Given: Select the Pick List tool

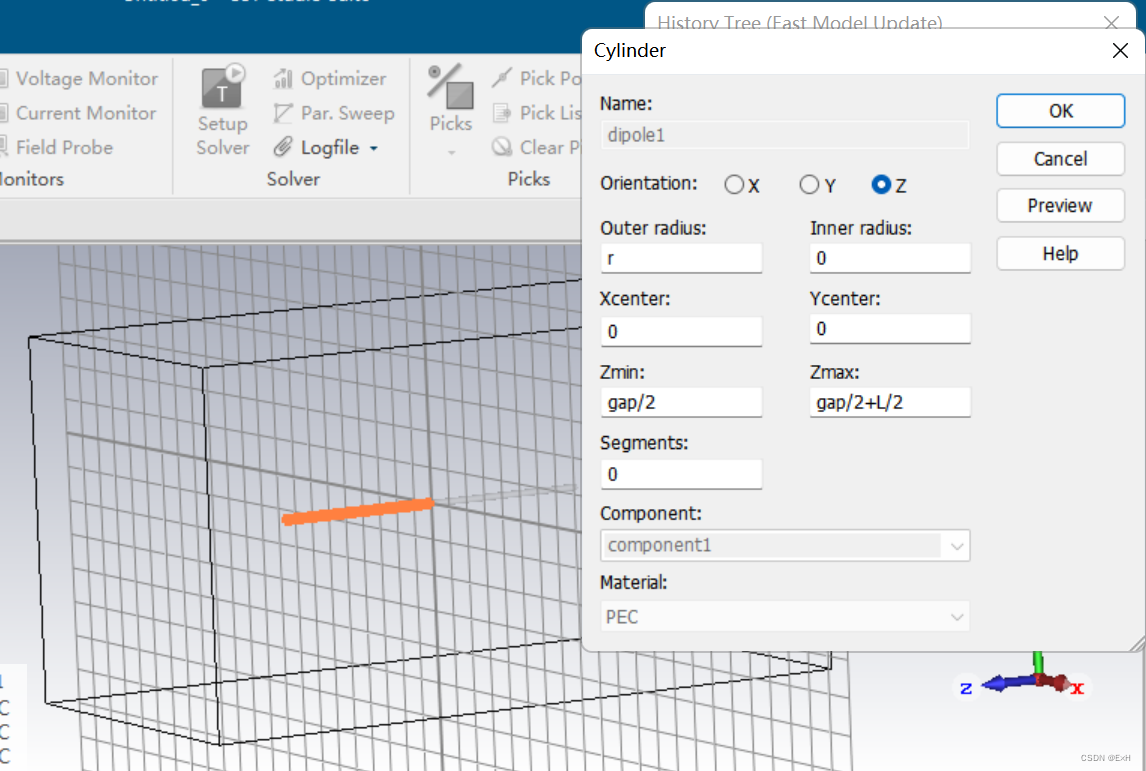Looking at the screenshot, I should 537,113.
